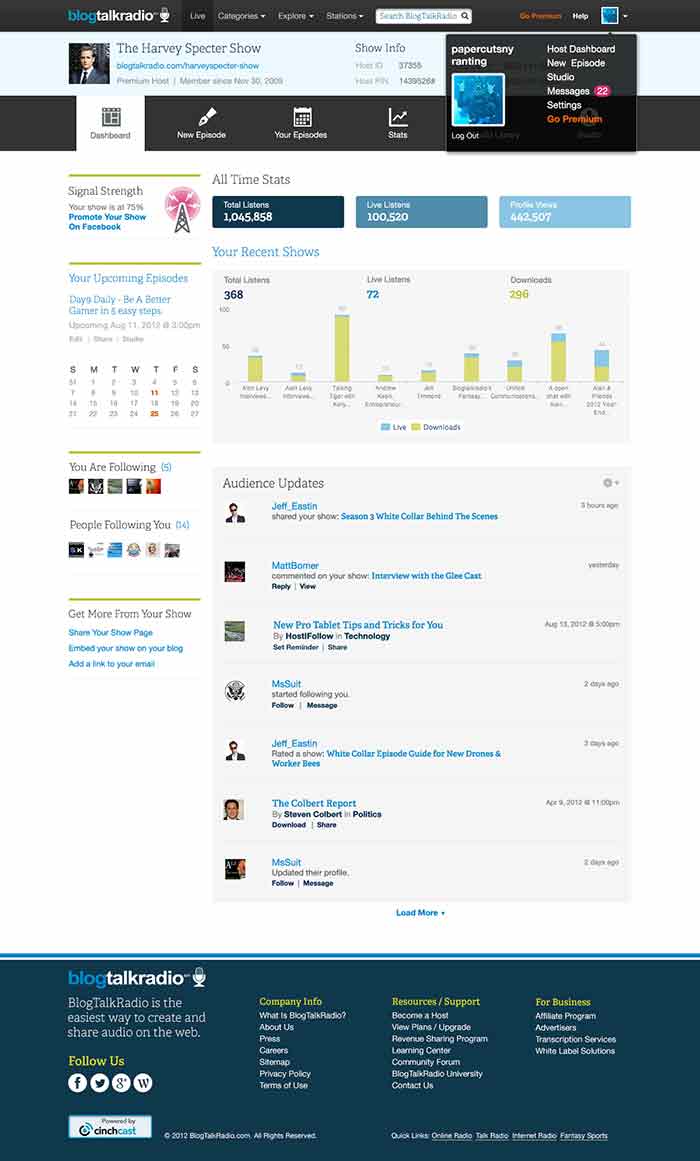Screen dimensions: 700x1161
Task: Open Season 3 White Collar Behind The Scenes
Action: [419, 516]
